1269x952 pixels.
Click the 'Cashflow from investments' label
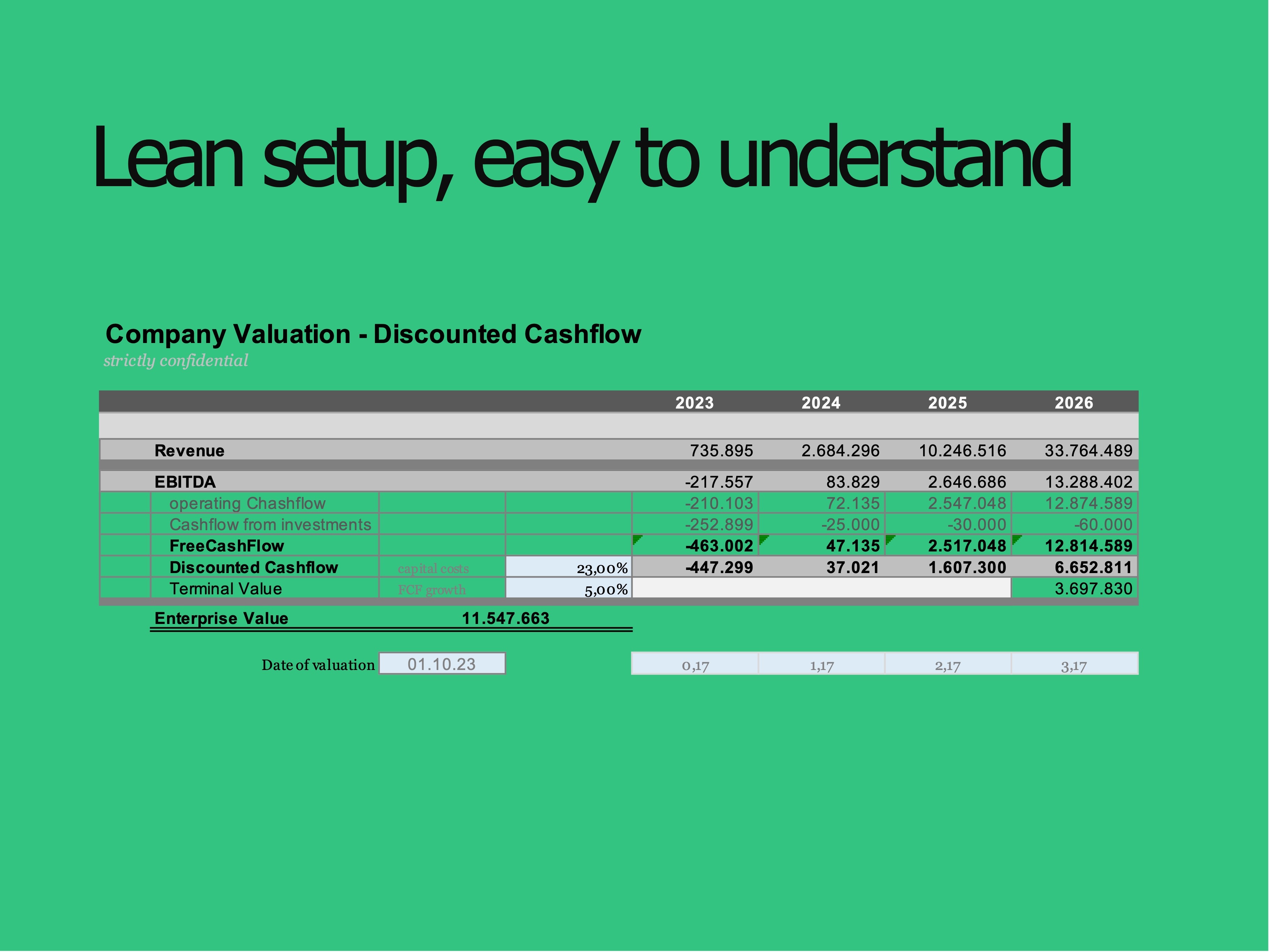point(270,525)
